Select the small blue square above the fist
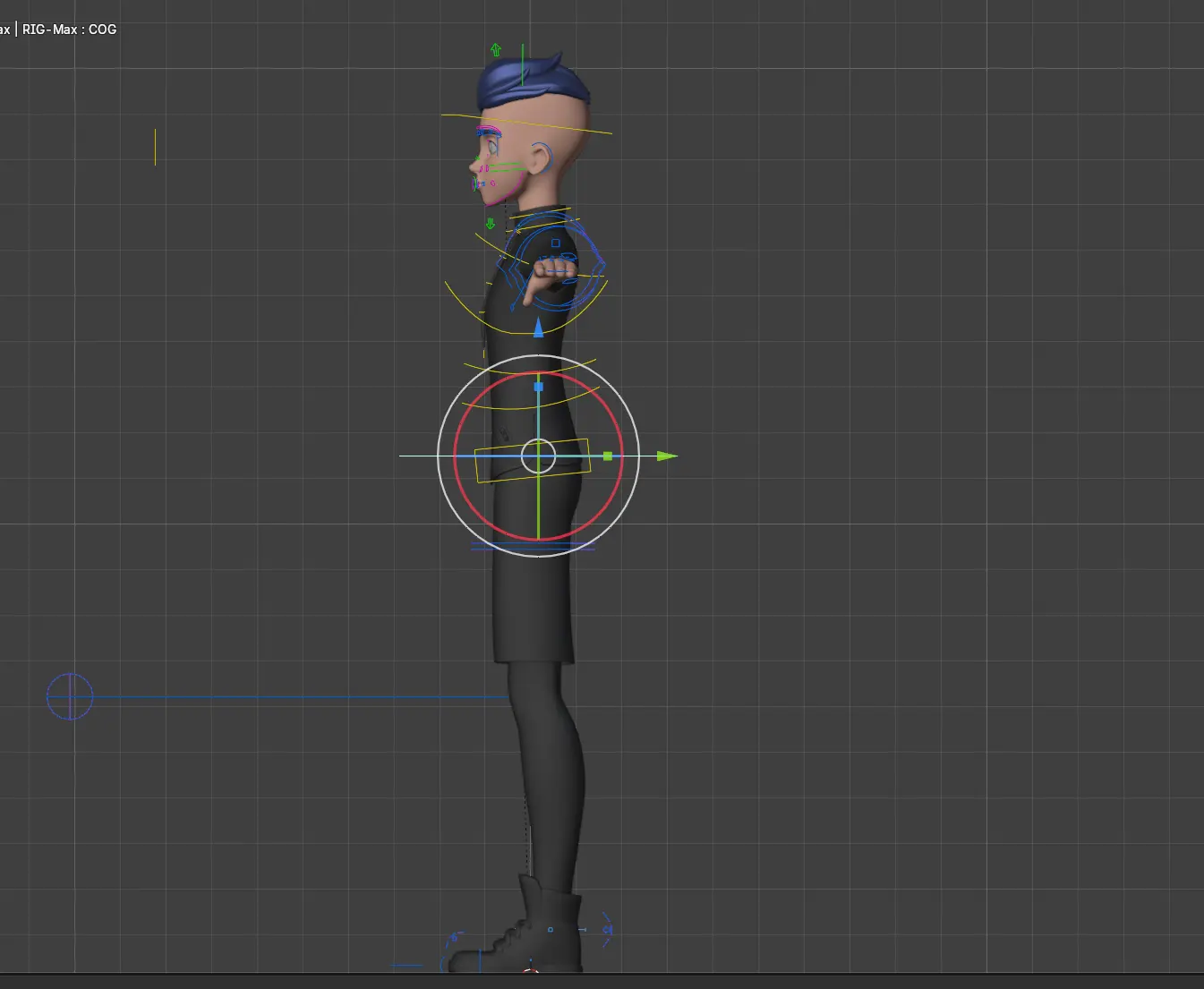 (555, 243)
